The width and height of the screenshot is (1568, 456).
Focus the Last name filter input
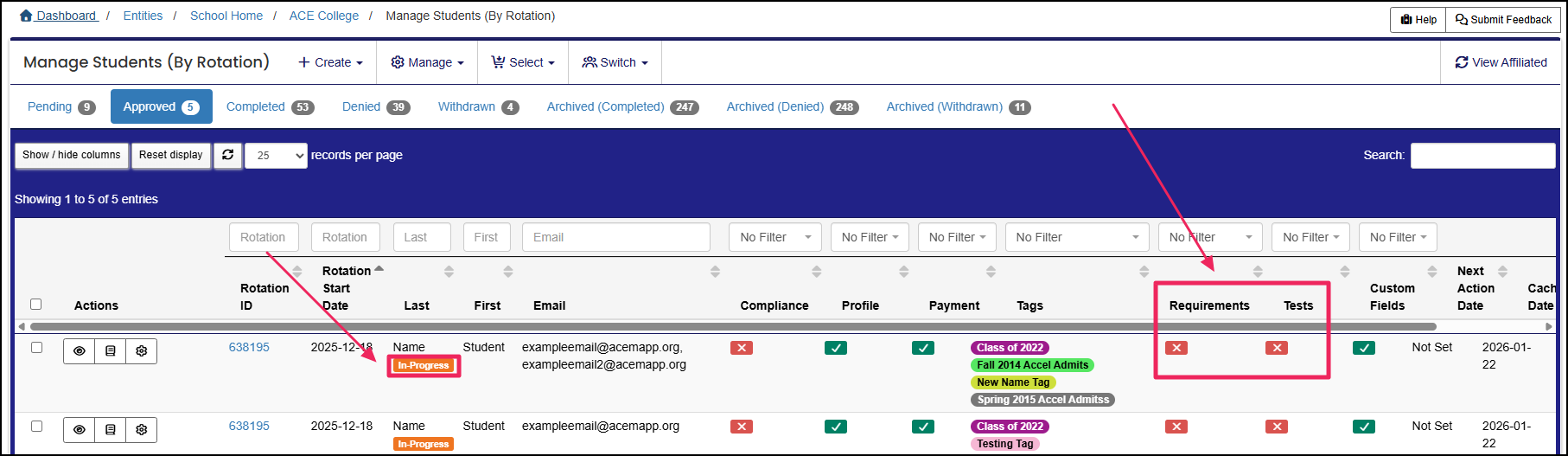422,237
